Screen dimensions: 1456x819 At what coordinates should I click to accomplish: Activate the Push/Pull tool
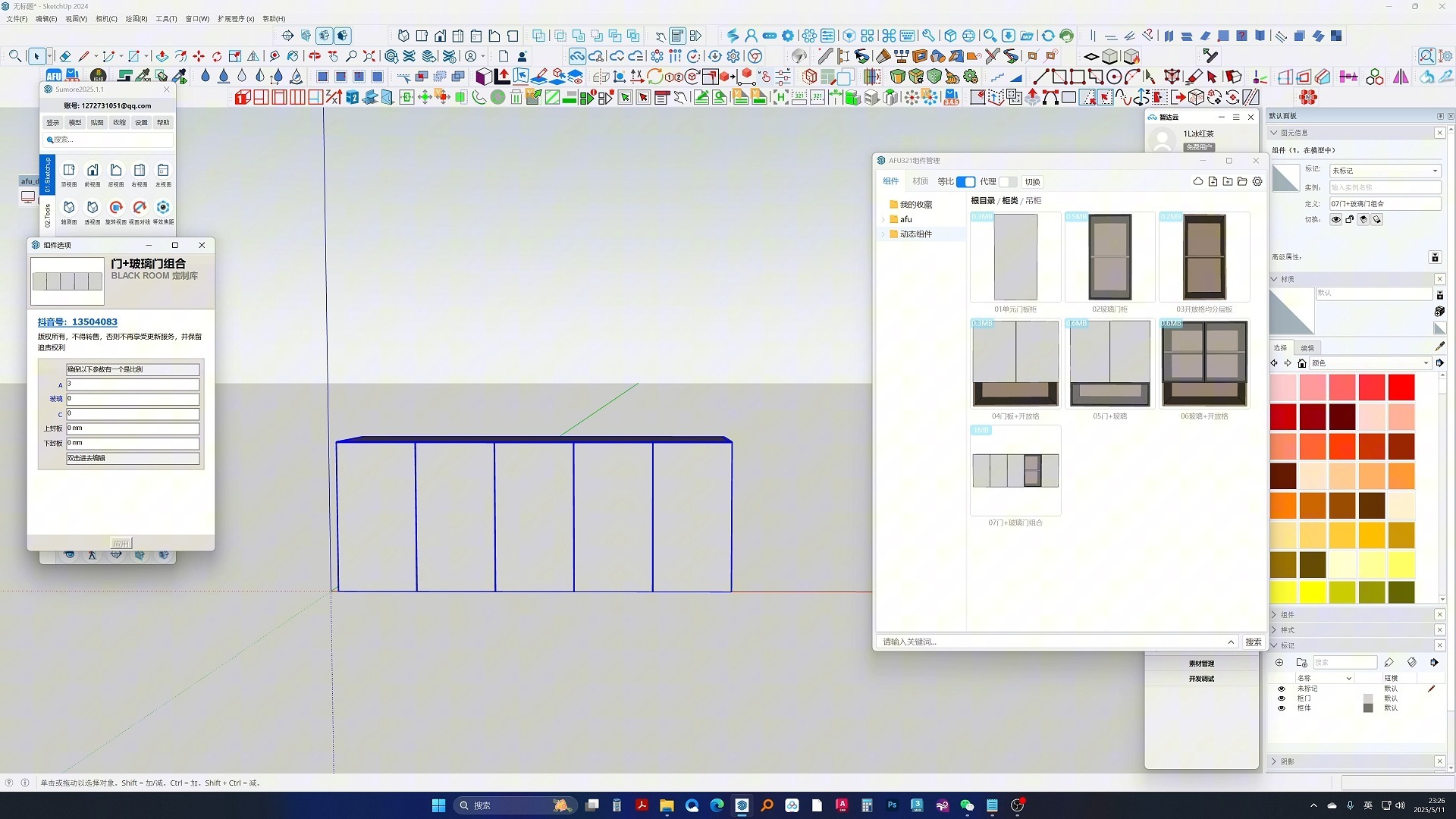(x=162, y=56)
